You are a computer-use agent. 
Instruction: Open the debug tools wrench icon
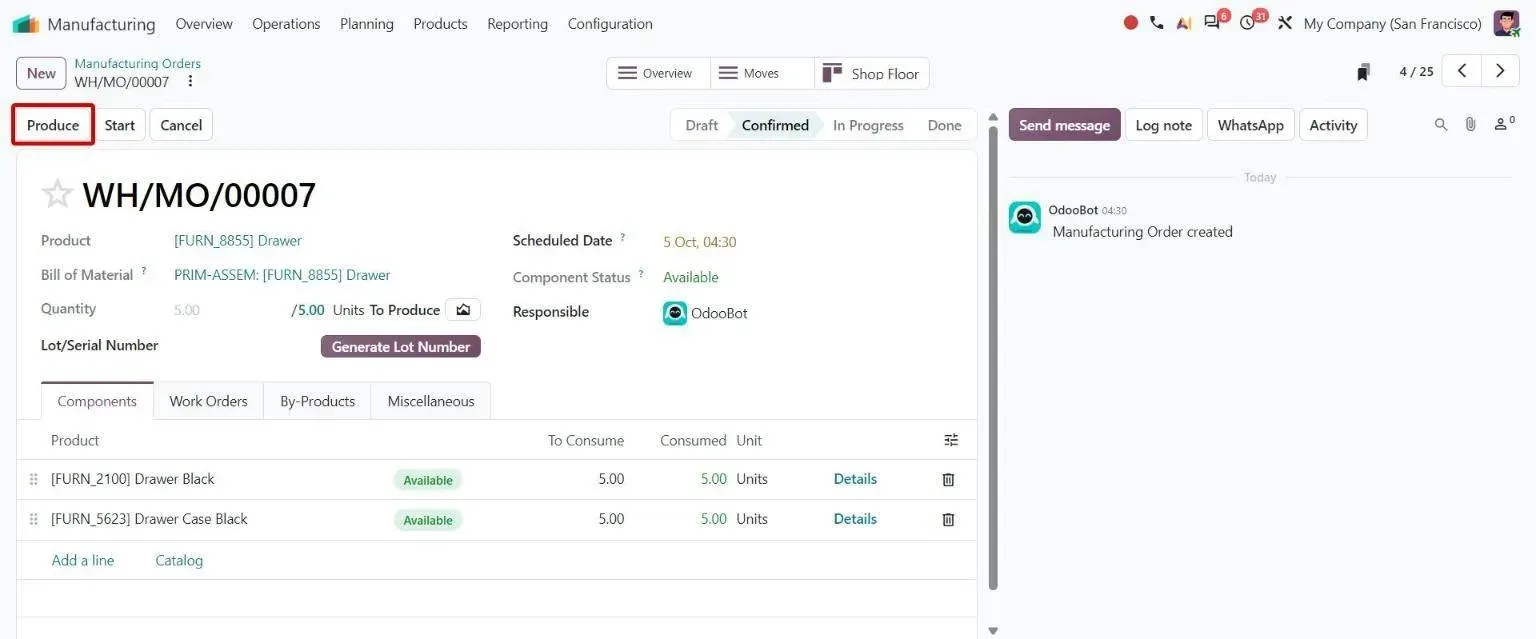[1285, 23]
